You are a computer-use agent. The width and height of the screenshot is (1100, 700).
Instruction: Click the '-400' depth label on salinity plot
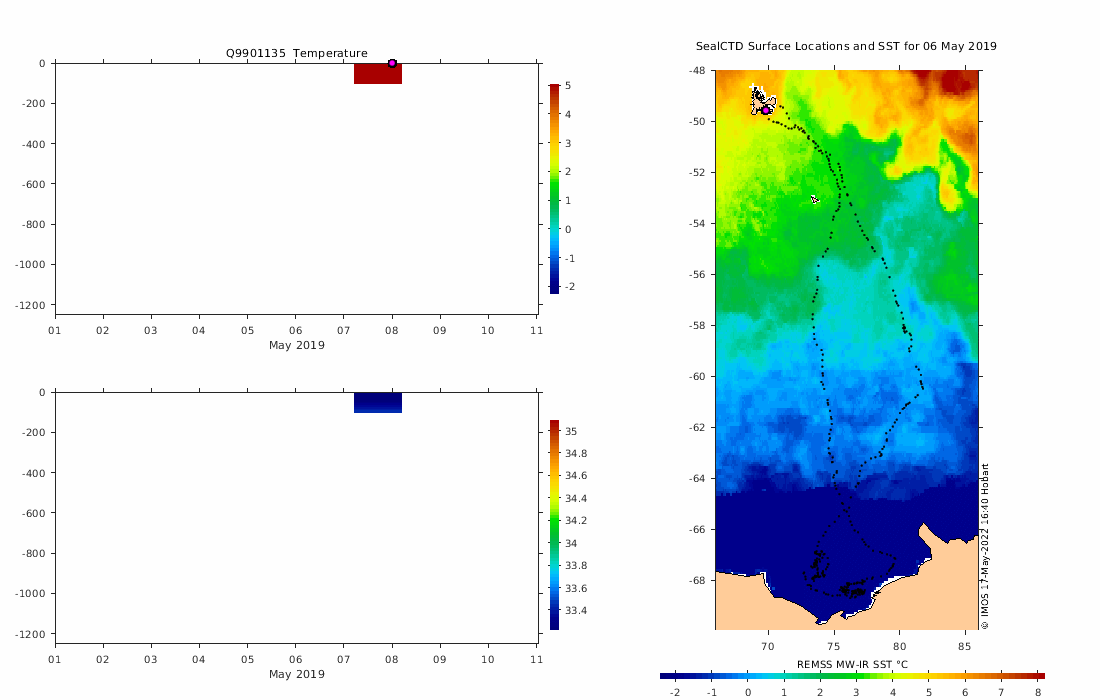tap(33, 473)
